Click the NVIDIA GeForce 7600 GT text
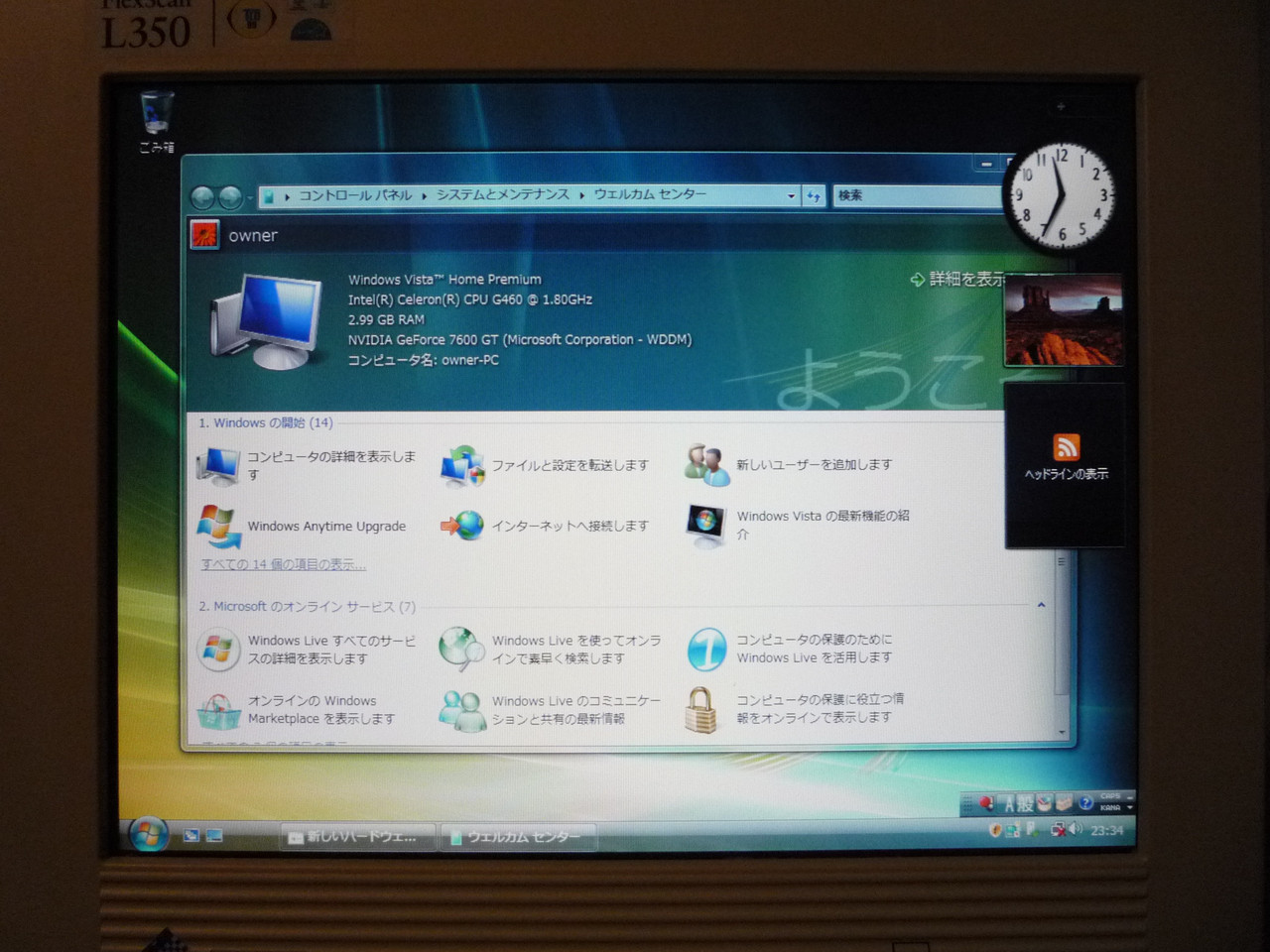Screen dimensions: 1270x952 pyautogui.click(x=520, y=340)
